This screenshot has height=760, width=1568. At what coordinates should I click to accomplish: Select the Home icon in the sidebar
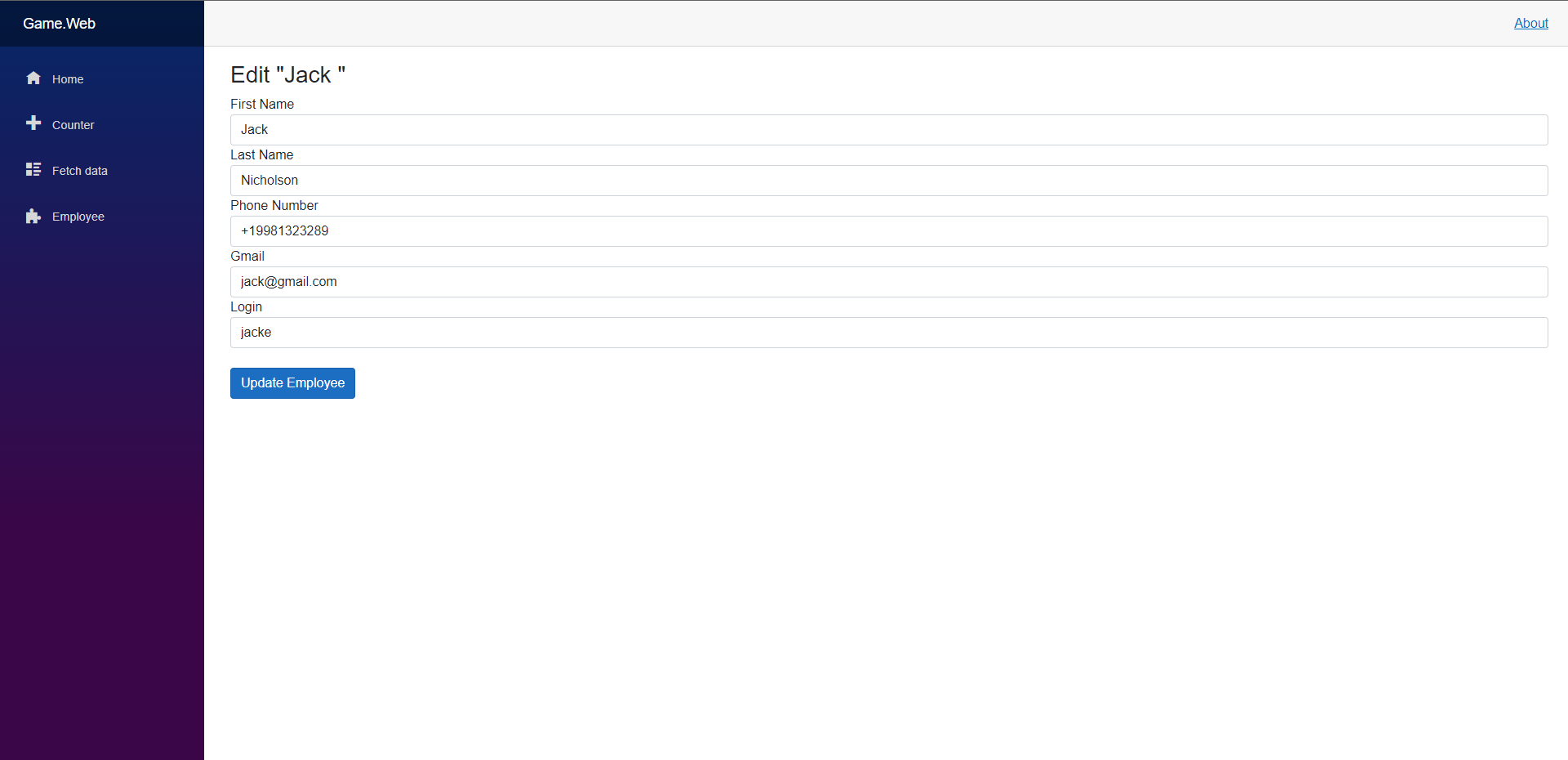[x=33, y=78]
